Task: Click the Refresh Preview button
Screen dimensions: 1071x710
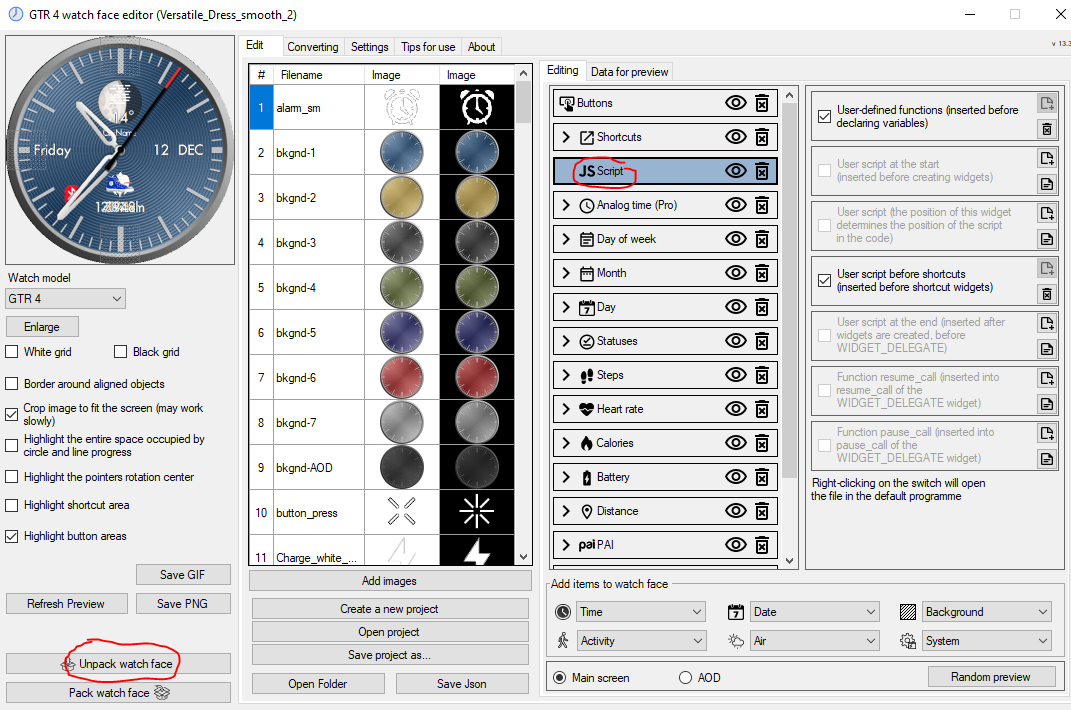Action: pos(66,604)
